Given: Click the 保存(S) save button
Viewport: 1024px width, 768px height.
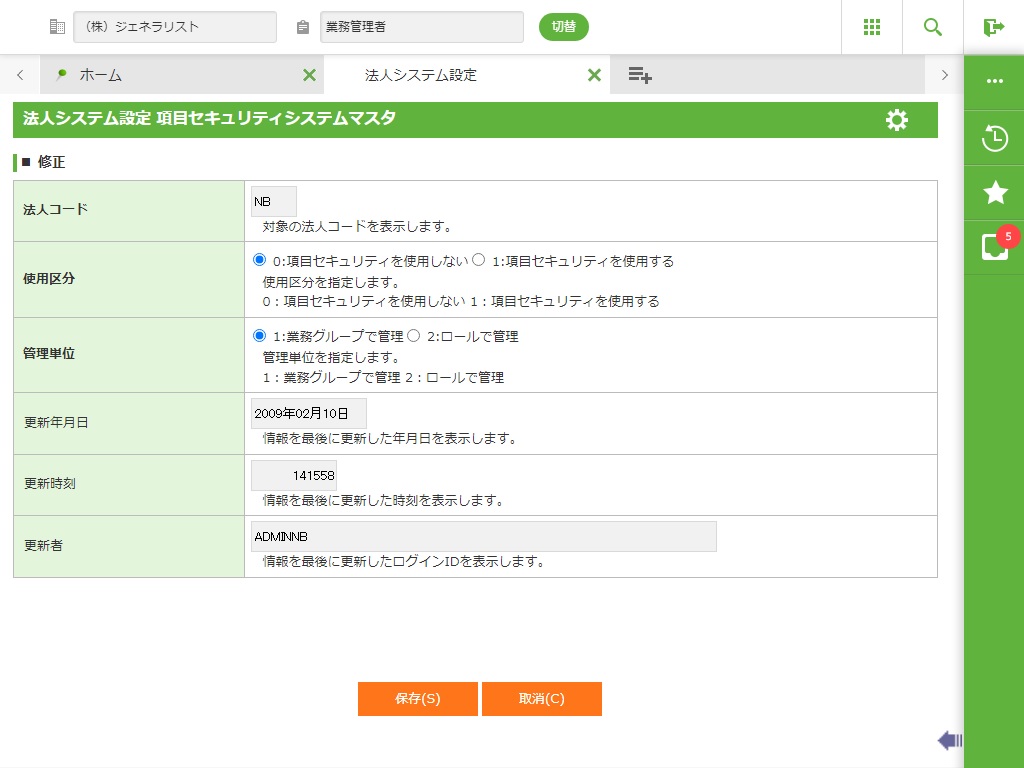Looking at the screenshot, I should click(417, 699).
